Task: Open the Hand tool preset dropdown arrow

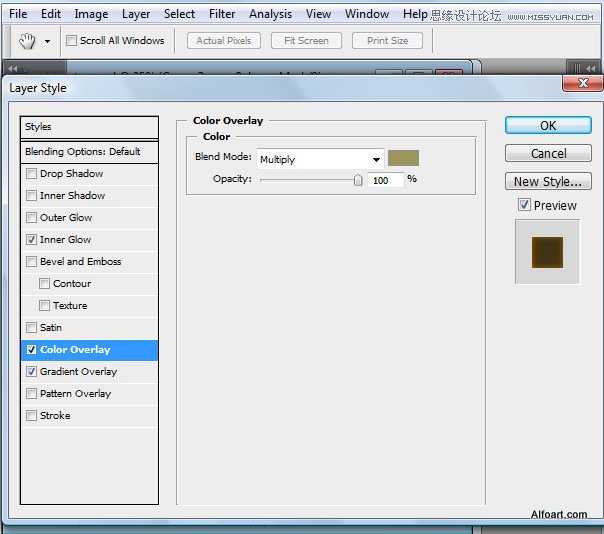Action: click(47, 41)
